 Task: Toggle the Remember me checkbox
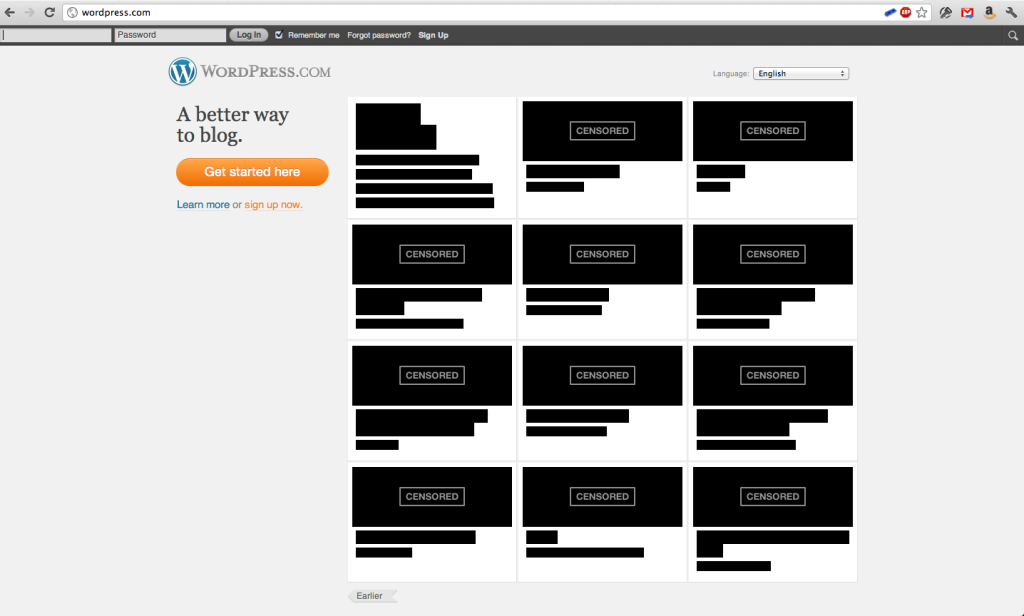click(279, 35)
